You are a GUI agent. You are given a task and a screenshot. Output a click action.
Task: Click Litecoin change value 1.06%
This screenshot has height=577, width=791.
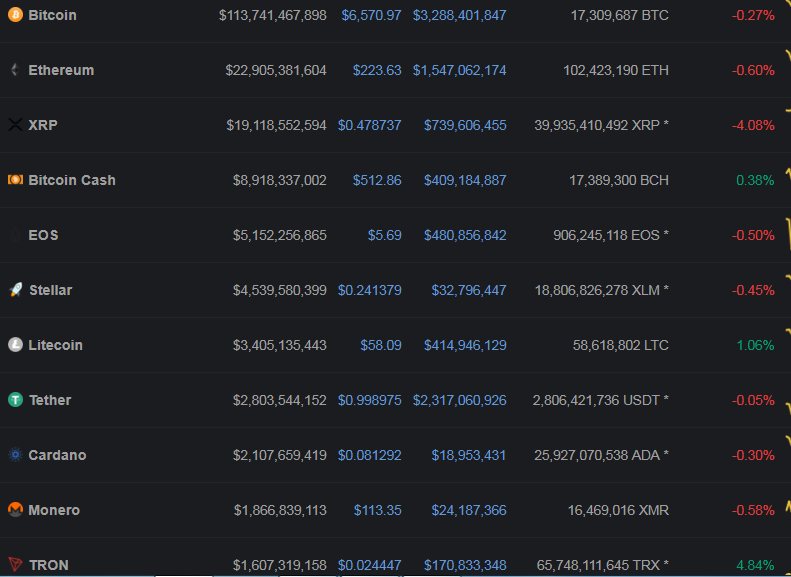click(x=755, y=345)
